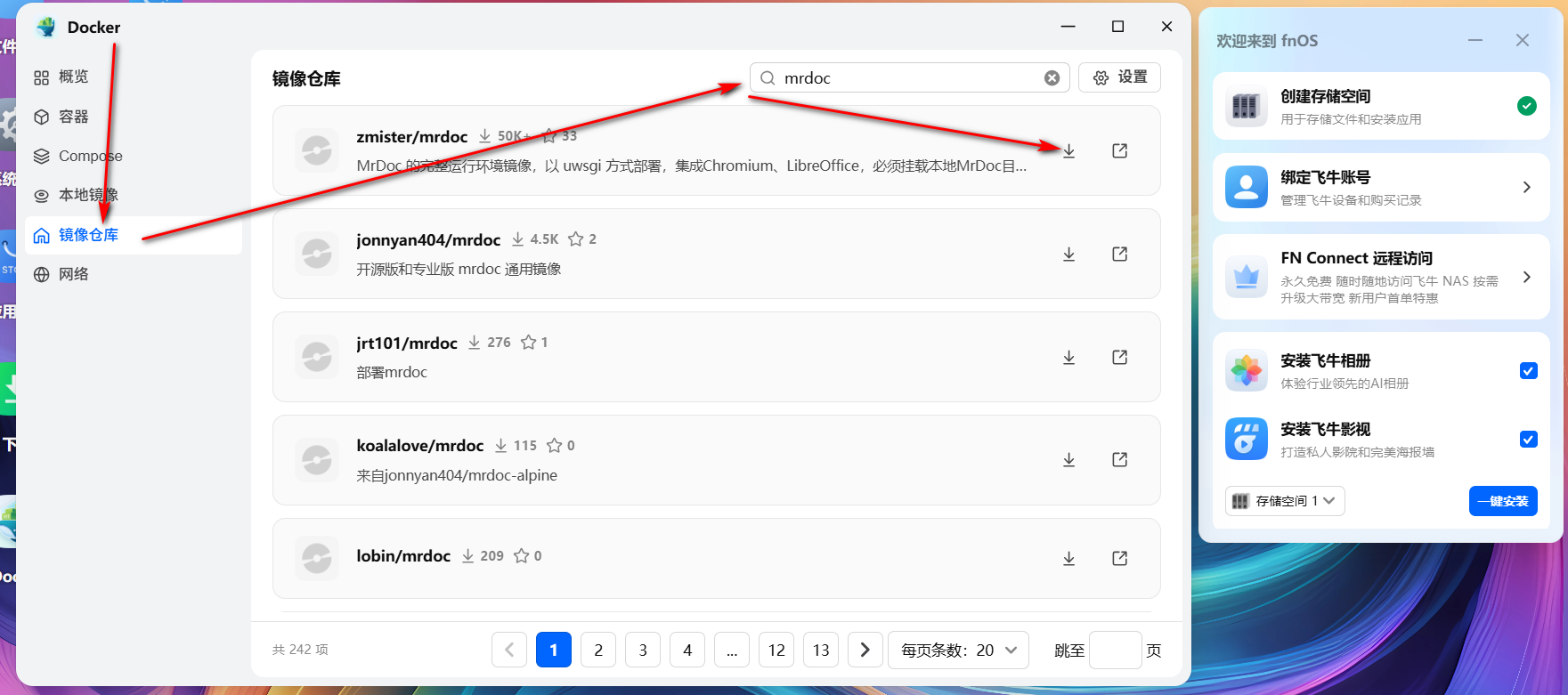Open zmister/mrdoc external link icon
The width and height of the screenshot is (1568, 695).
pyautogui.click(x=1119, y=151)
